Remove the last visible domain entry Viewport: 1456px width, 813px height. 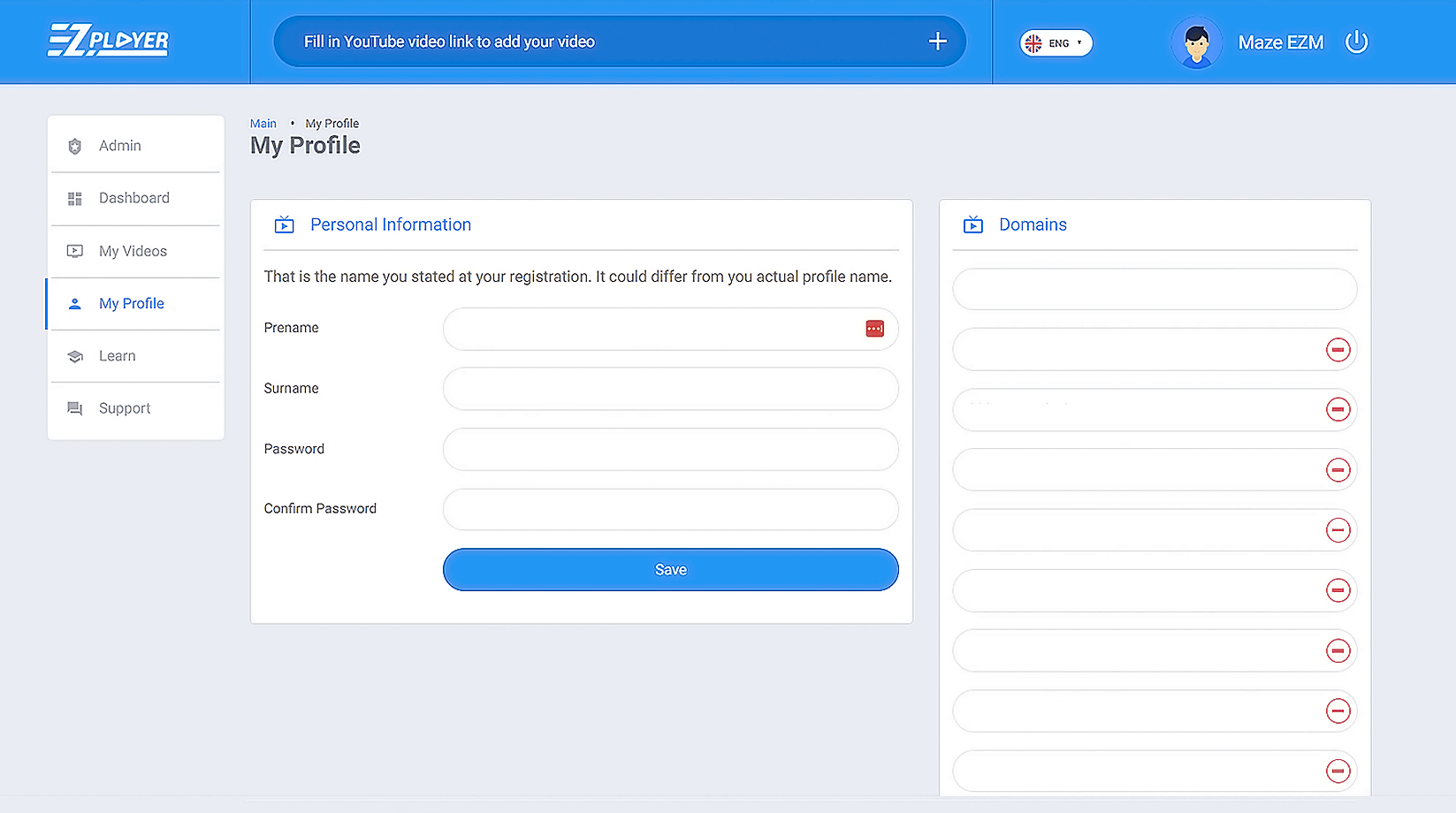(1338, 771)
